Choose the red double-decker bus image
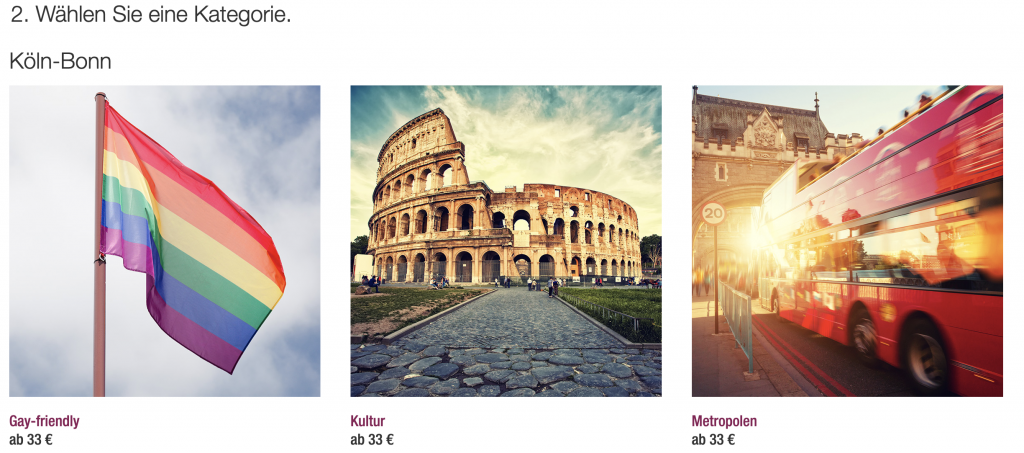 [847, 241]
